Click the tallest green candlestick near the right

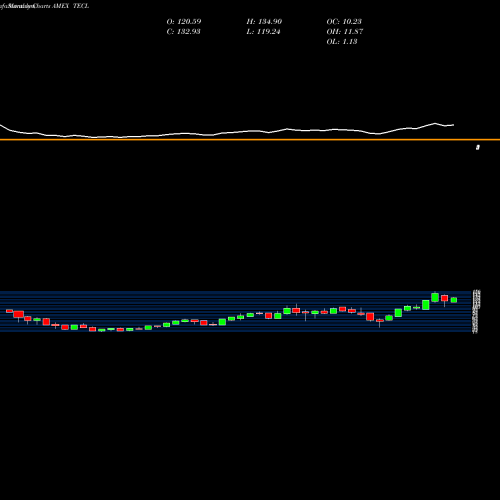435,297
